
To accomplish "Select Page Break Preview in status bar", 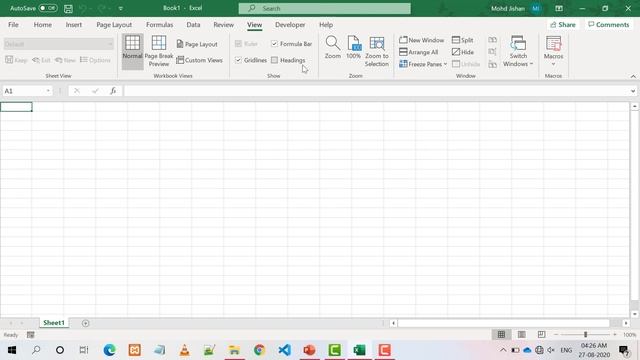I will 541,335.
